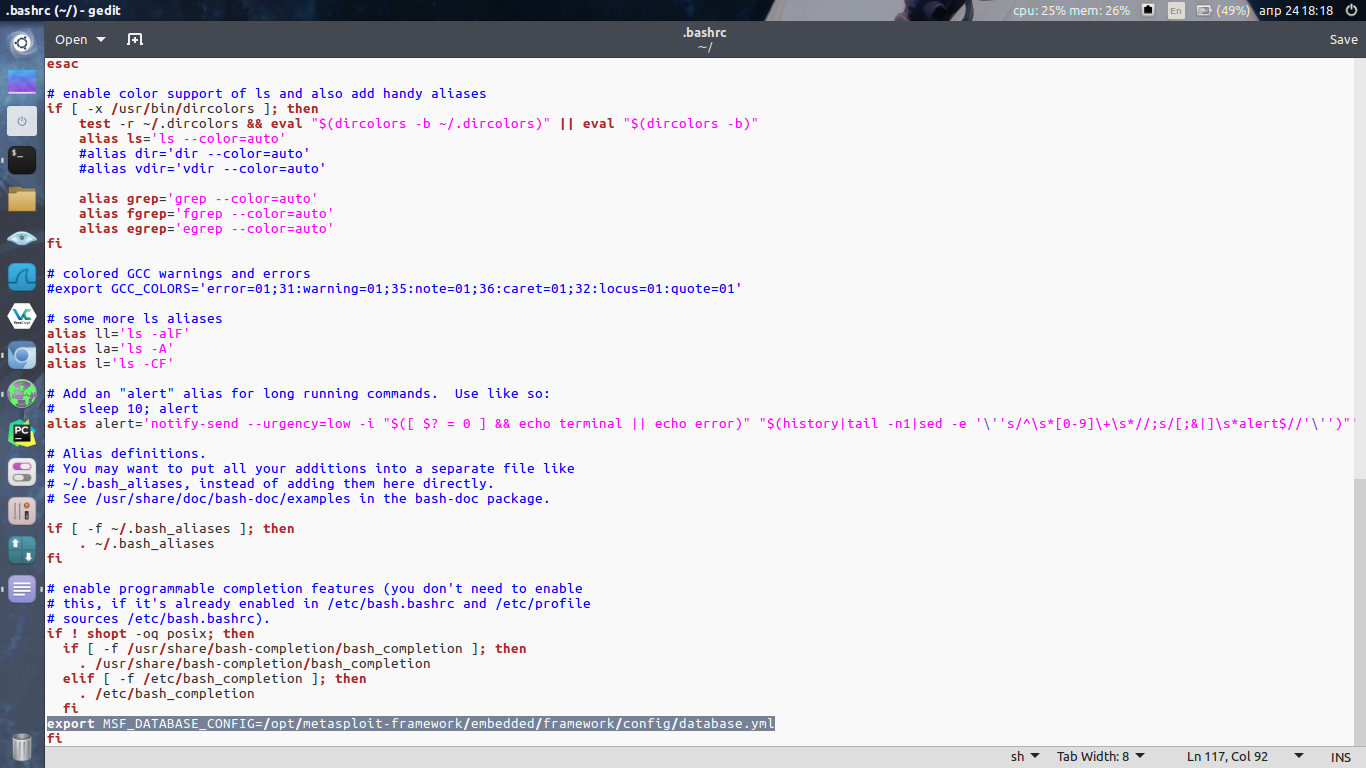Screen dimensions: 1366x768
Task: Open the power menu in the top panel
Action: pos(1354,11)
